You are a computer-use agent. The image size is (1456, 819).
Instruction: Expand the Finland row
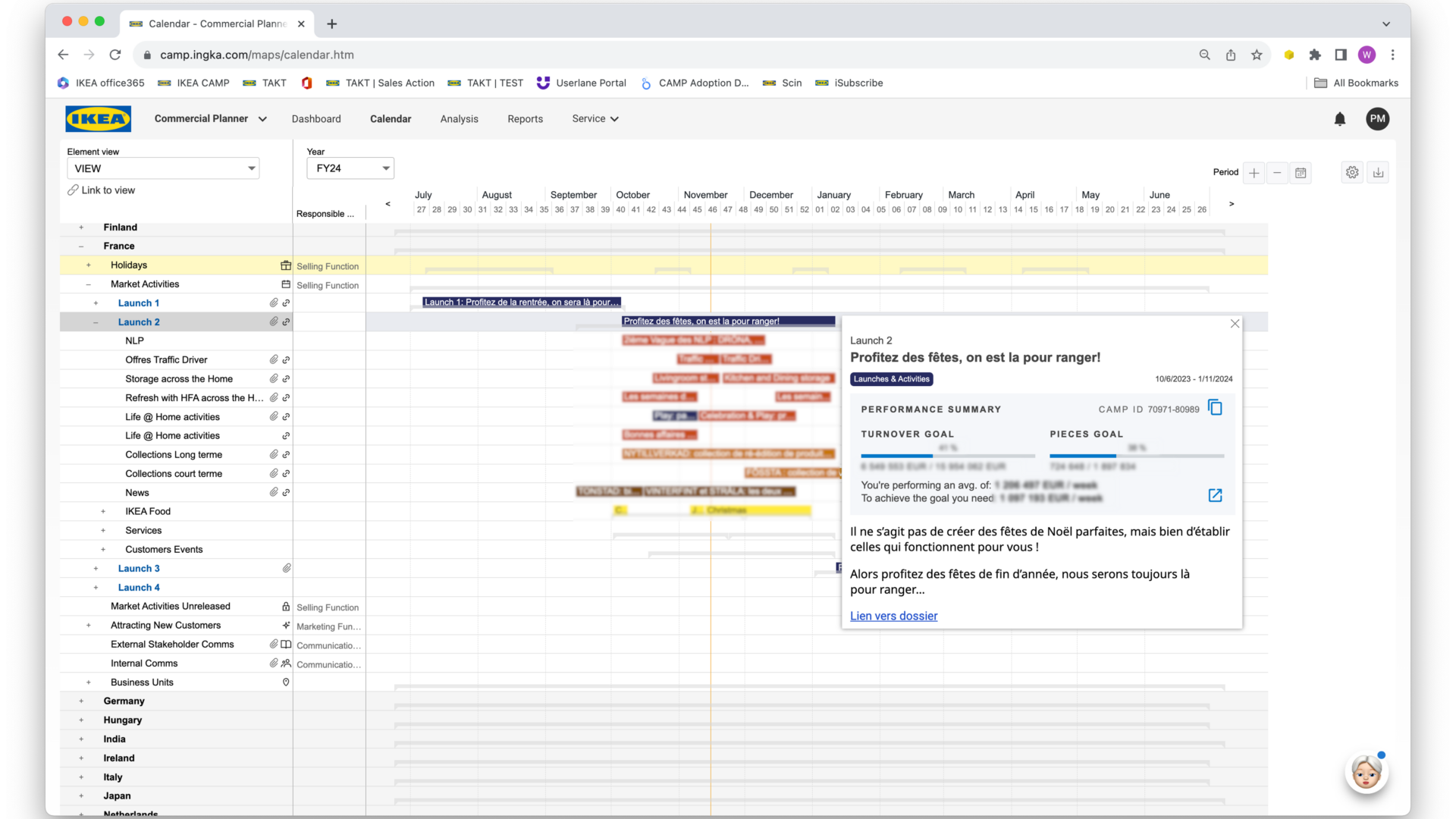click(x=81, y=227)
